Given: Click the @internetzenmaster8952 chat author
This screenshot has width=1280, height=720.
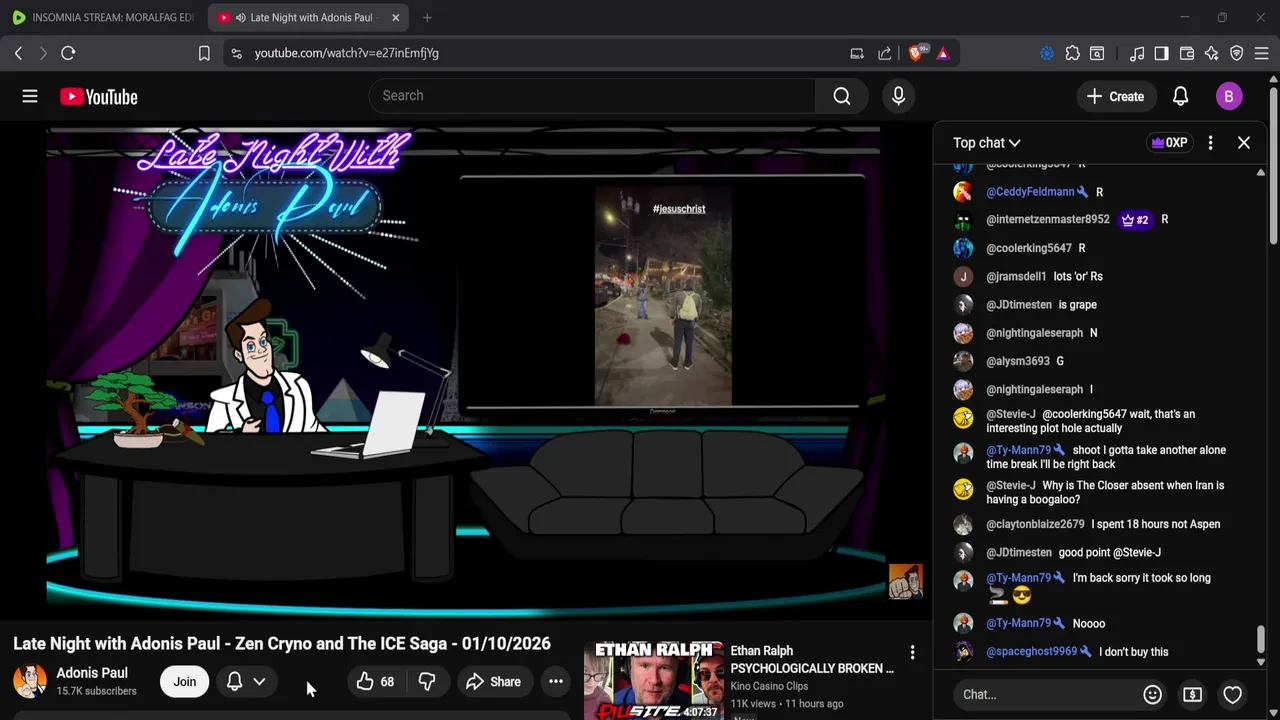Looking at the screenshot, I should 1047,220.
